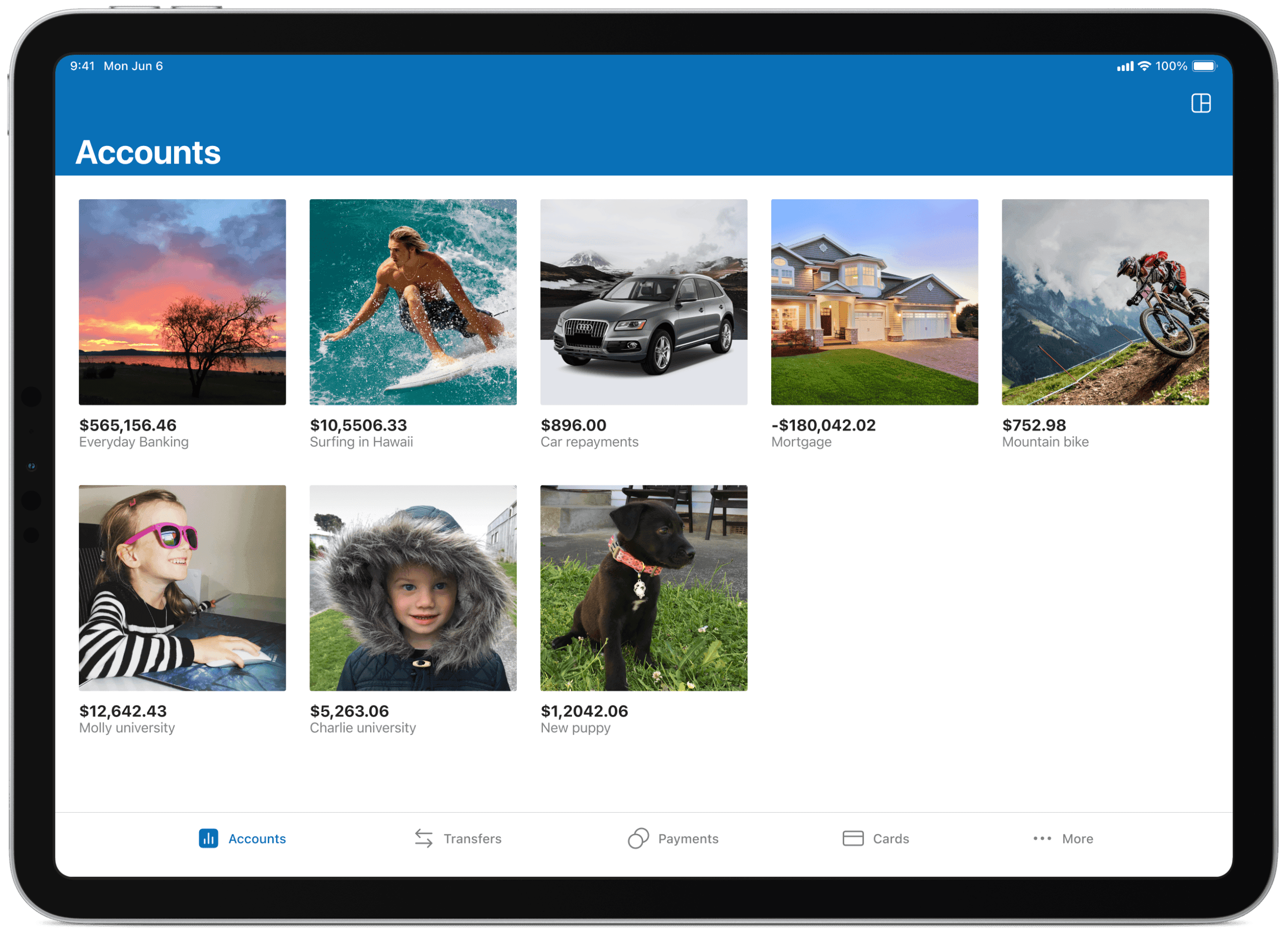The height and width of the screenshot is (932, 1288).
Task: Select the $752.98 balance text
Action: 1034,425
